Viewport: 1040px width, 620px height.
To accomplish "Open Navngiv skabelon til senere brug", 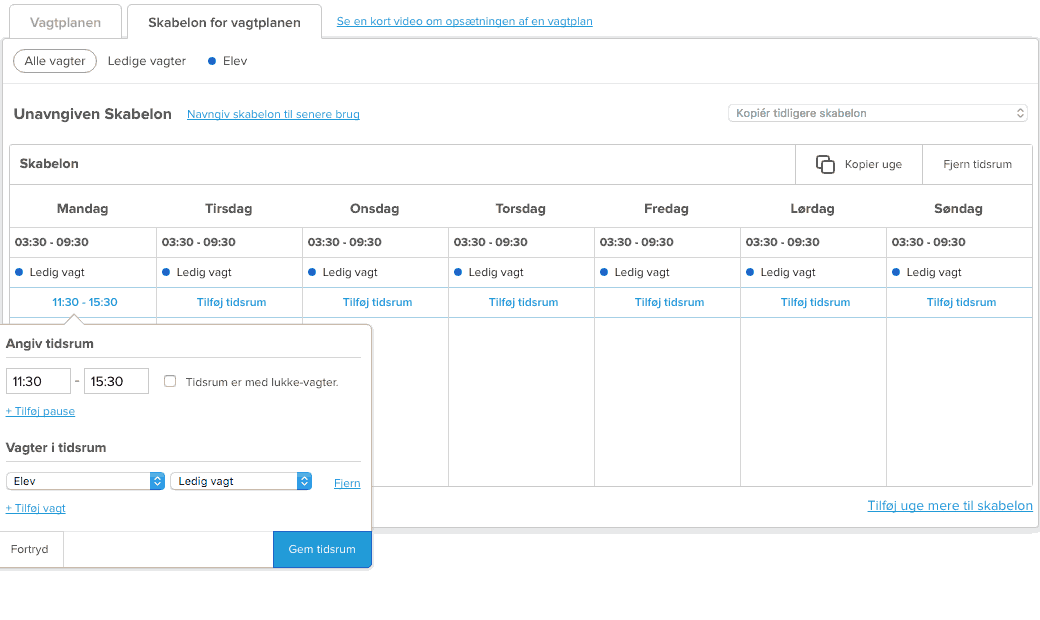I will (x=273, y=114).
